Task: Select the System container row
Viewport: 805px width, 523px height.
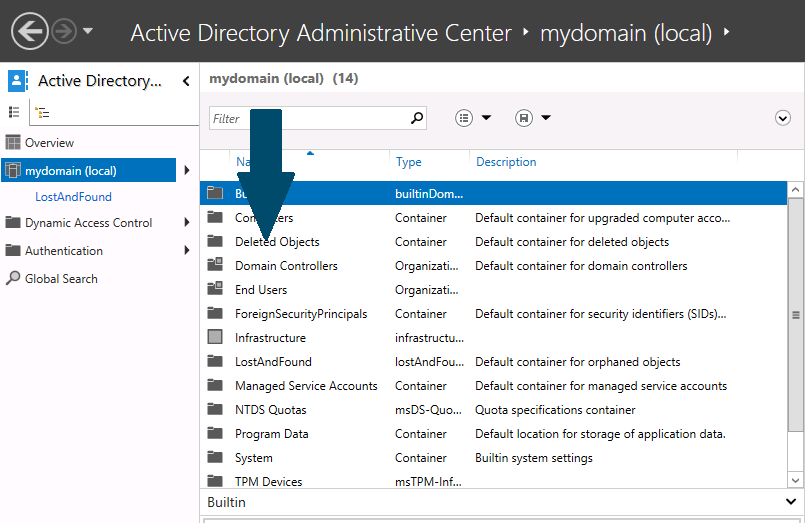Action: [493, 458]
